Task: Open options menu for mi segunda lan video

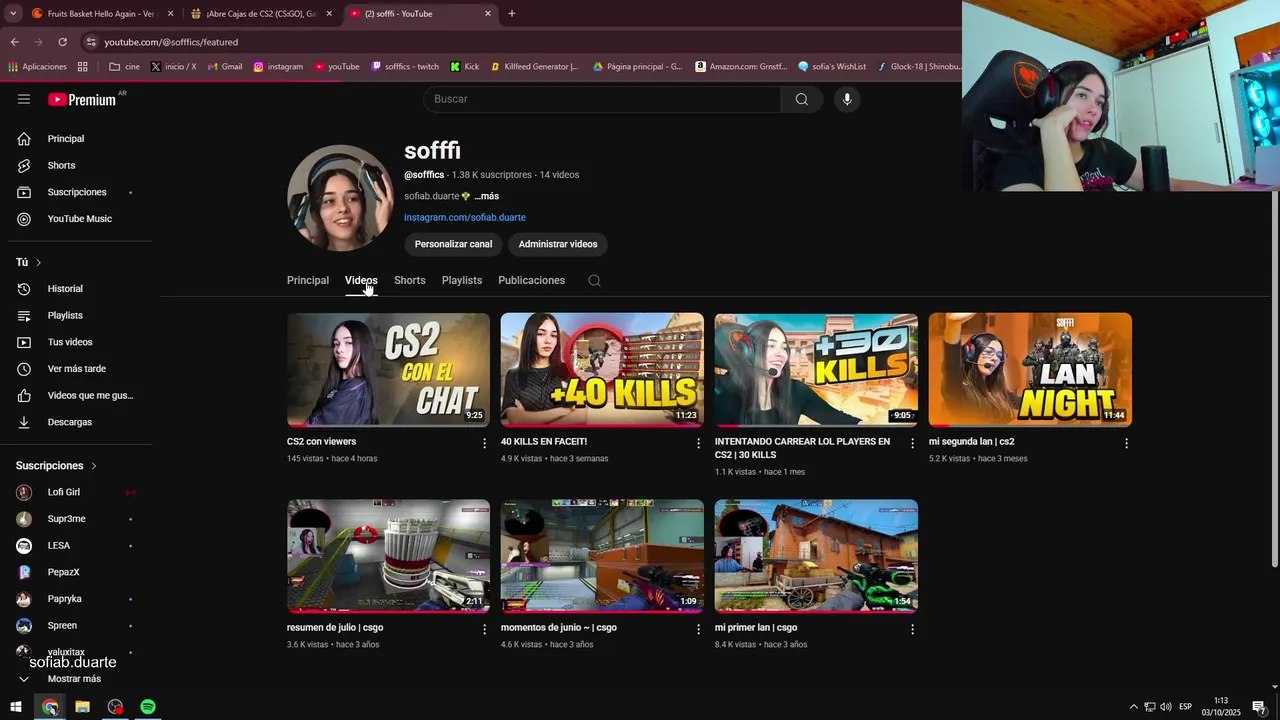Action: click(1126, 443)
